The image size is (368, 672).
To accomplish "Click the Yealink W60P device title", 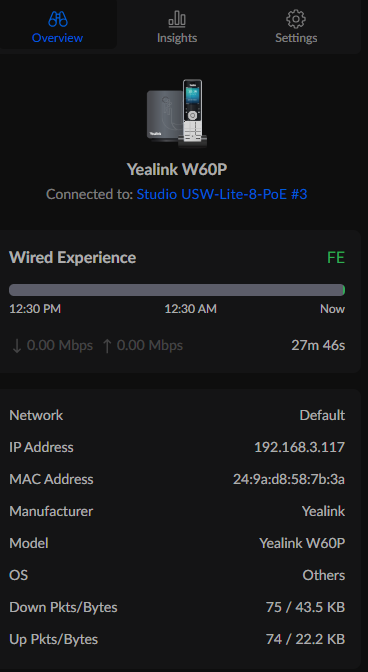I will coord(177,169).
